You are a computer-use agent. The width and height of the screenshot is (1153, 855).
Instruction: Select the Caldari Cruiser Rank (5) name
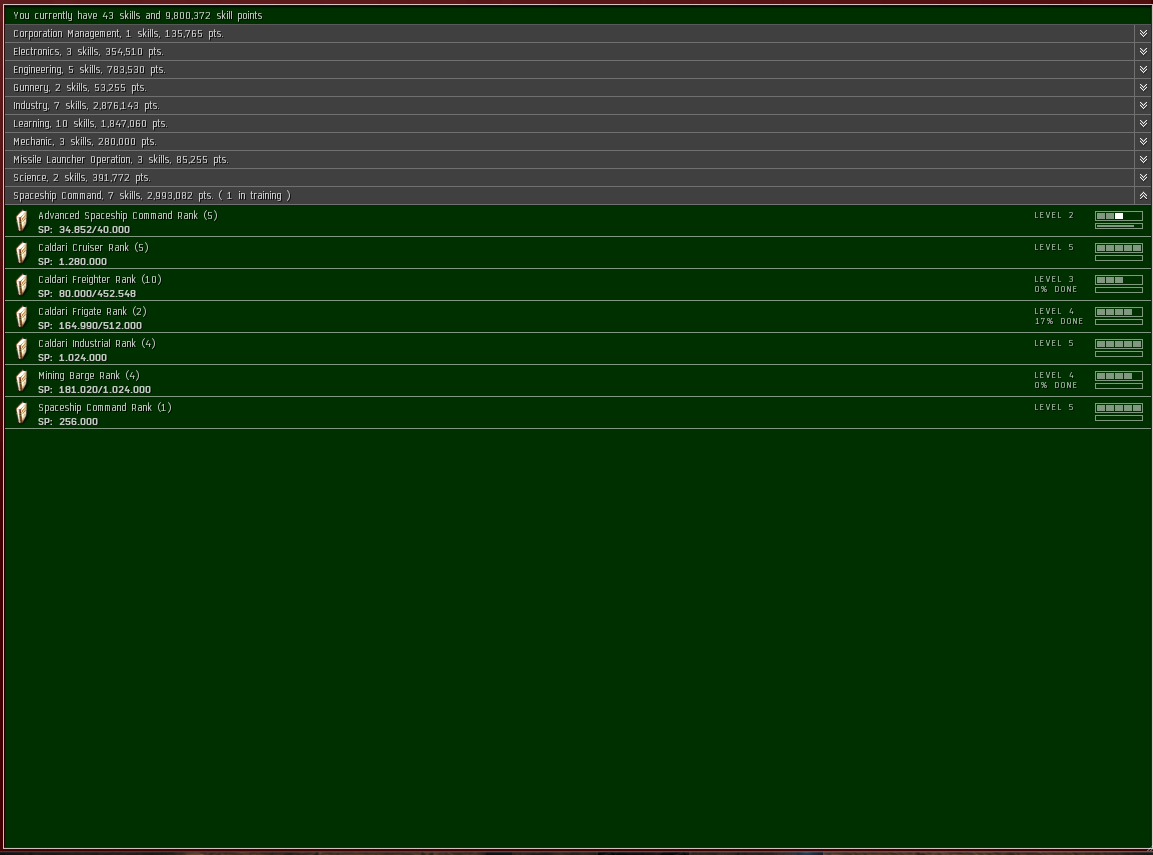click(93, 248)
